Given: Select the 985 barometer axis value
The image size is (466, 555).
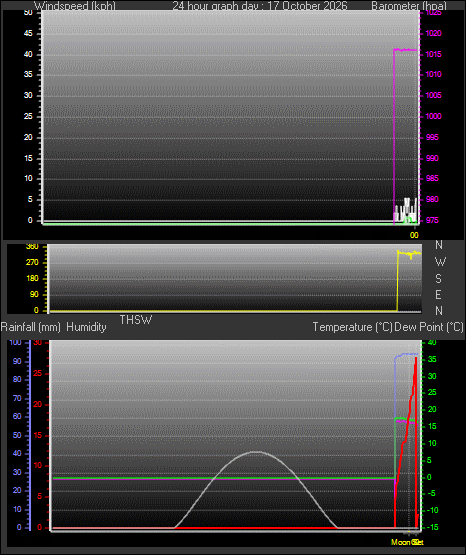Looking at the screenshot, I should tap(432, 178).
